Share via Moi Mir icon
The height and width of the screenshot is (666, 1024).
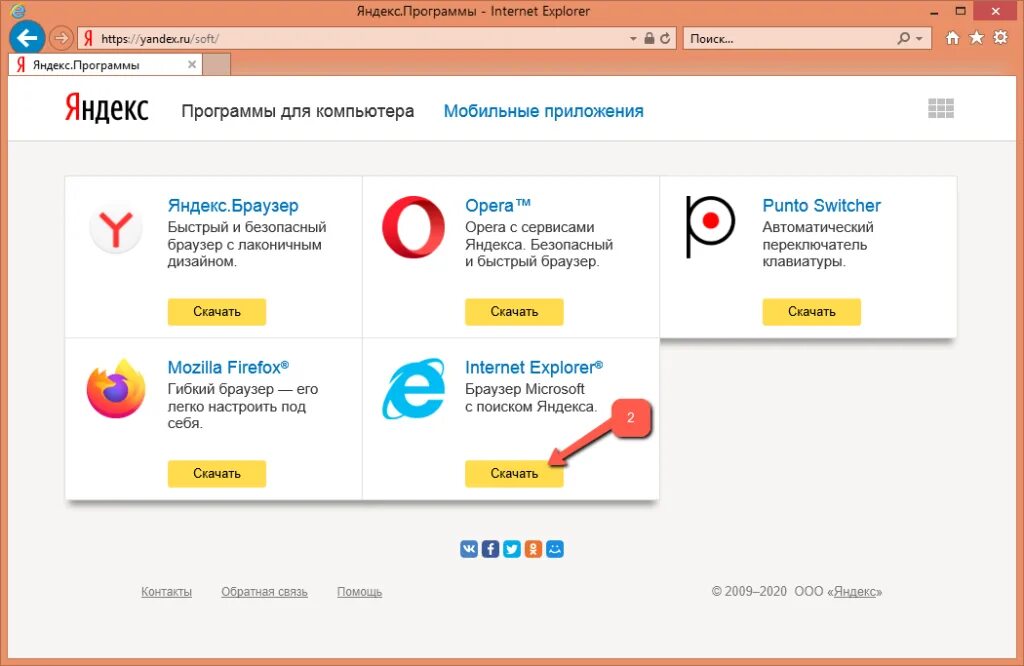[555, 549]
